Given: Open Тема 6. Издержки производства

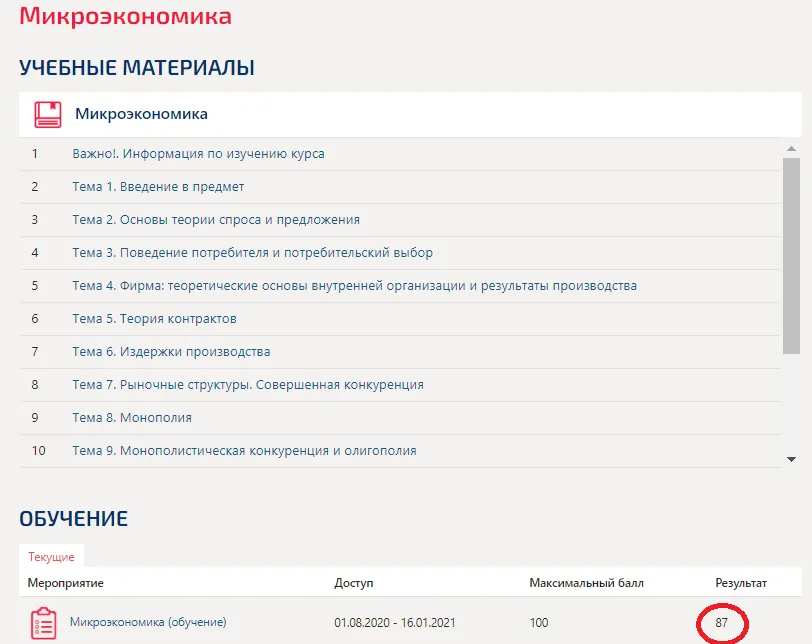Looking at the screenshot, I should (x=171, y=352).
